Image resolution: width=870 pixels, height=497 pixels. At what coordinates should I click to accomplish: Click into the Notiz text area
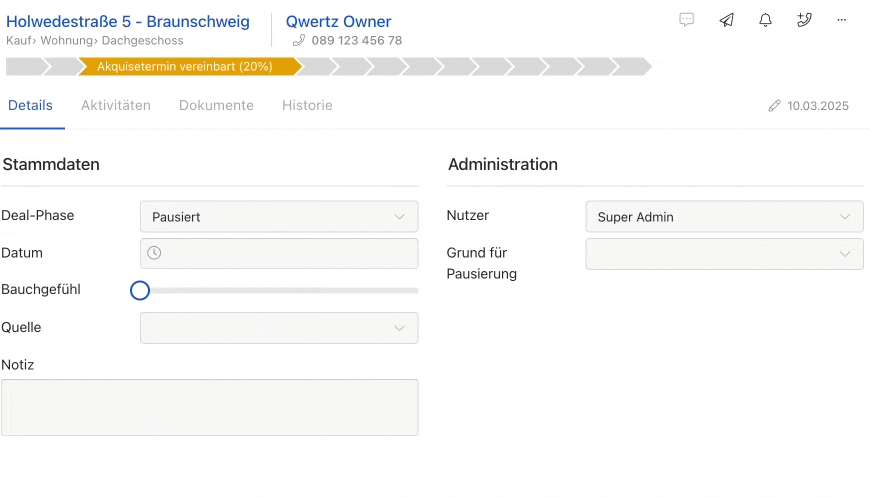click(210, 407)
